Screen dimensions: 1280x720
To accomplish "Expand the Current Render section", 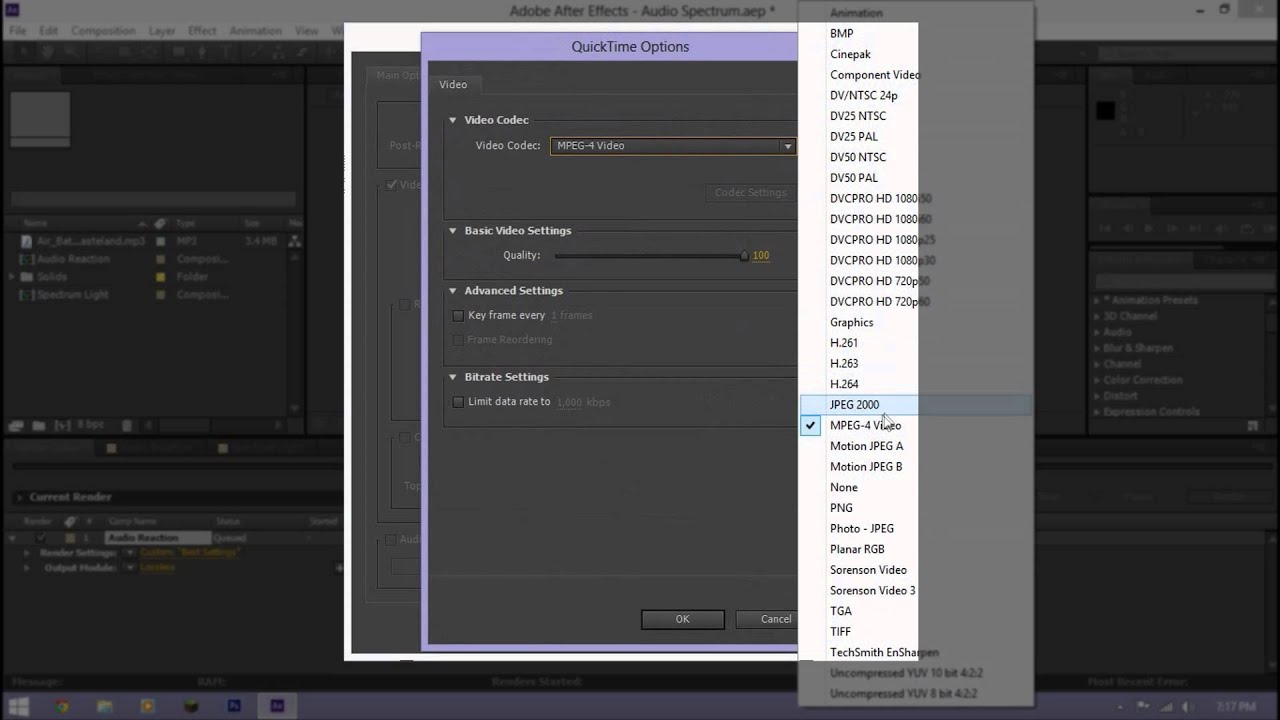I will [x=19, y=497].
